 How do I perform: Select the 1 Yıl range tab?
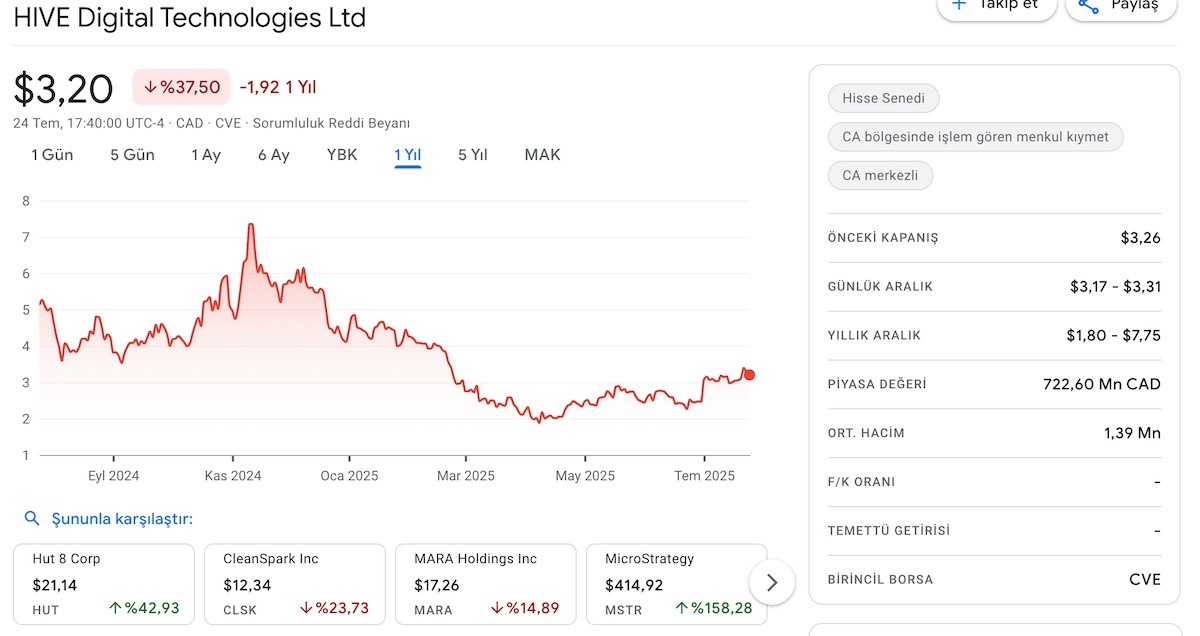[x=407, y=155]
